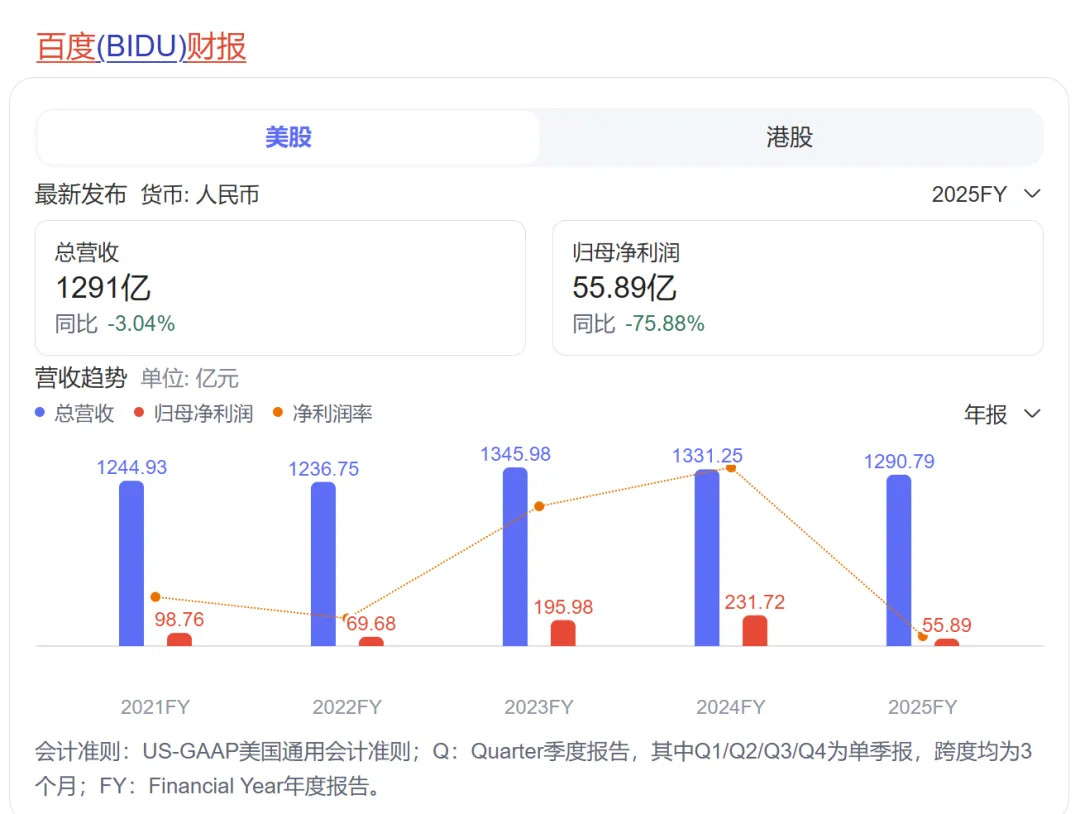Viewport: 1080px width, 814px height.
Task: Click the 1236.75 revenue value label
Action: tap(324, 469)
